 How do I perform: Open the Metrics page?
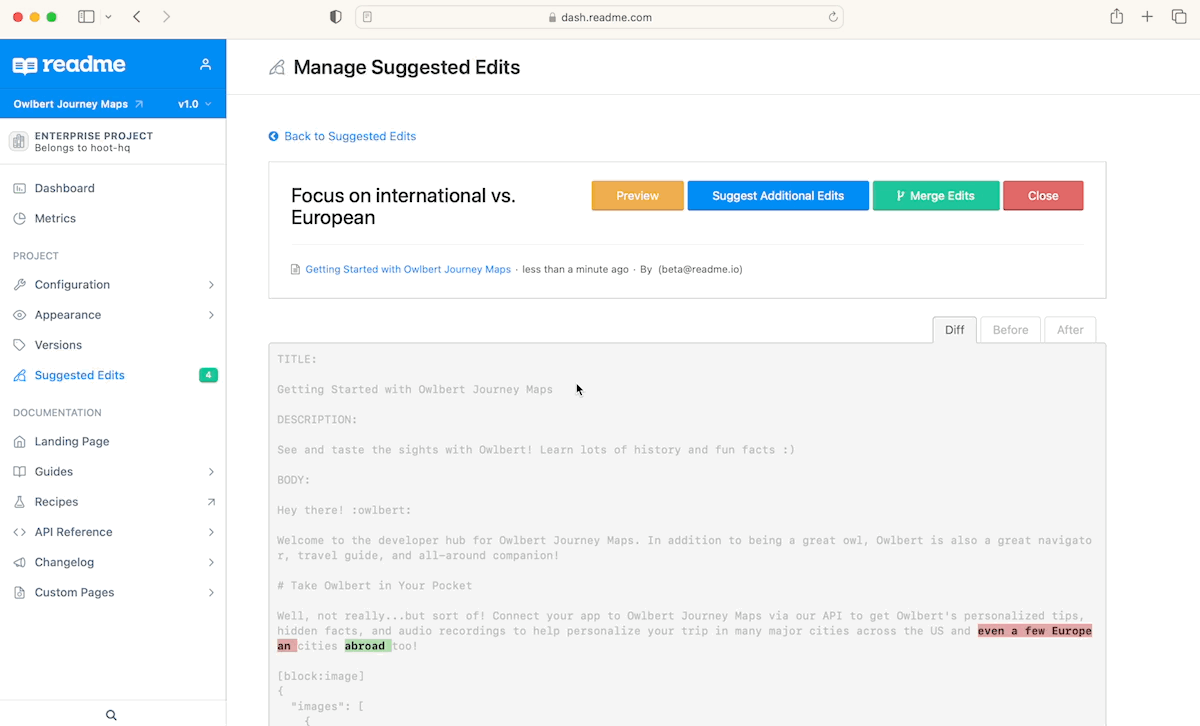(55, 218)
